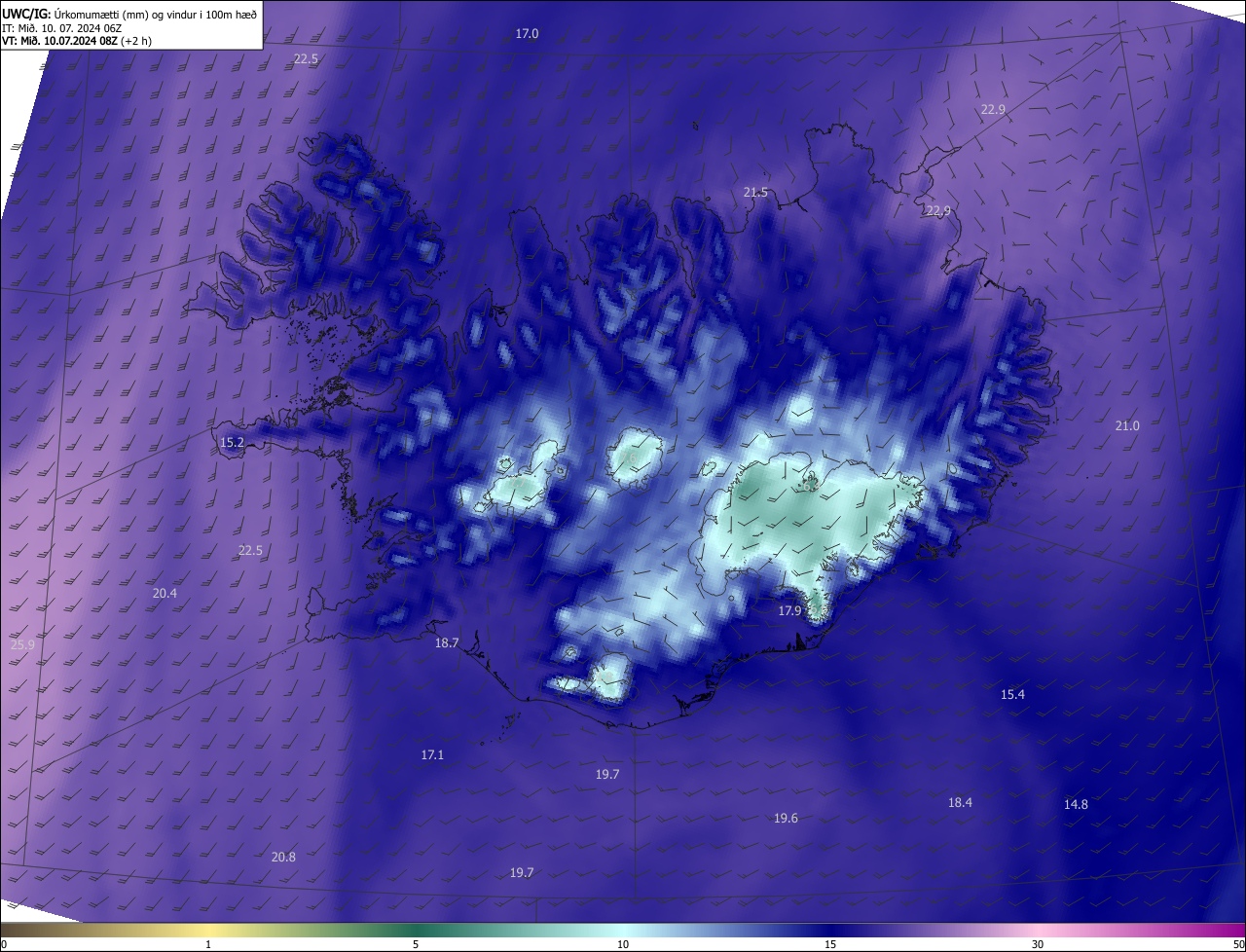Click the 15 tick label on the color scale

pos(830,945)
